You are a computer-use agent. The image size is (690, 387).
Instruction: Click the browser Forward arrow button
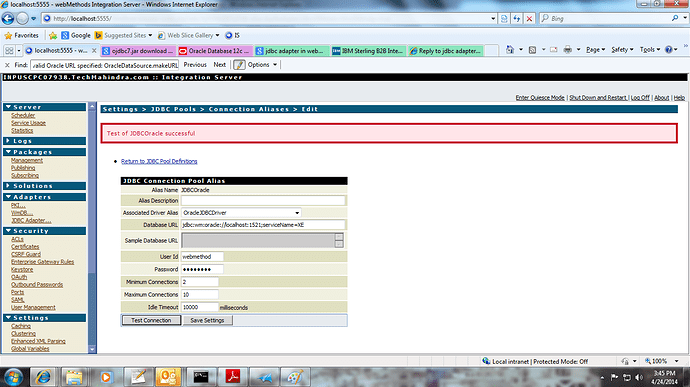[x=22, y=18]
